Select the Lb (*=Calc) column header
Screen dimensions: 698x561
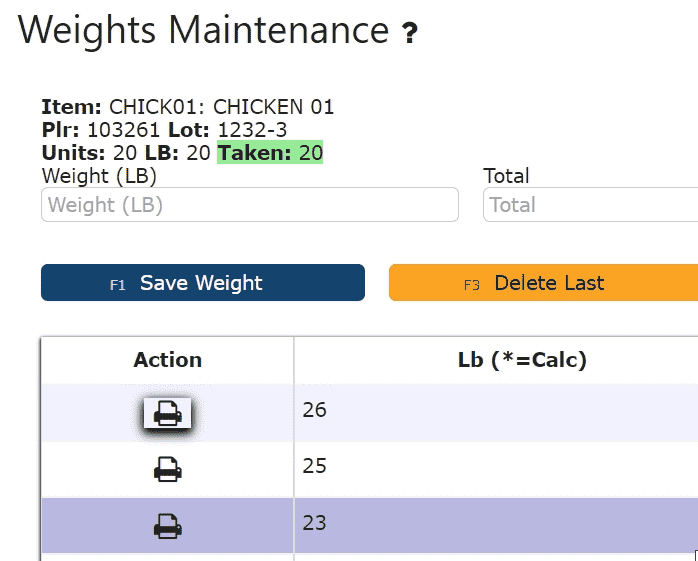tap(522, 360)
